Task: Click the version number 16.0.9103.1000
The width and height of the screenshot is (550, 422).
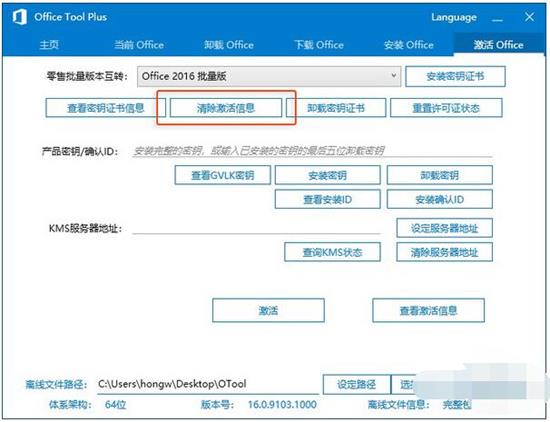Action: tap(282, 404)
